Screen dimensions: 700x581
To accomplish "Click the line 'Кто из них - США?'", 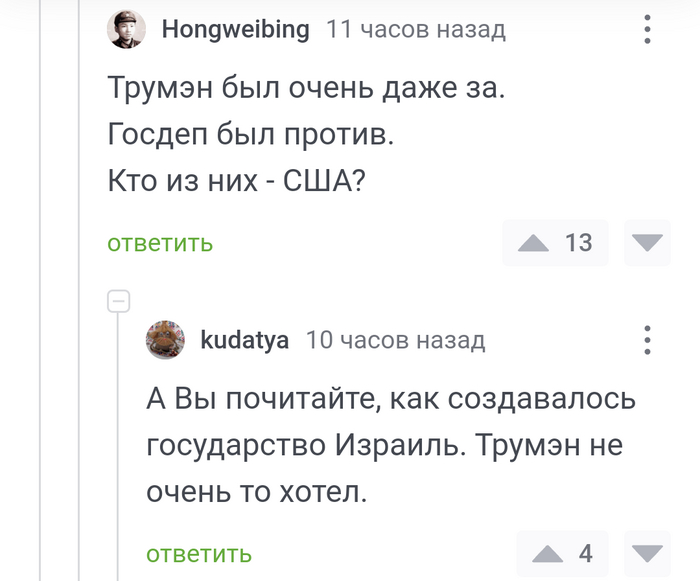I will point(235,181).
